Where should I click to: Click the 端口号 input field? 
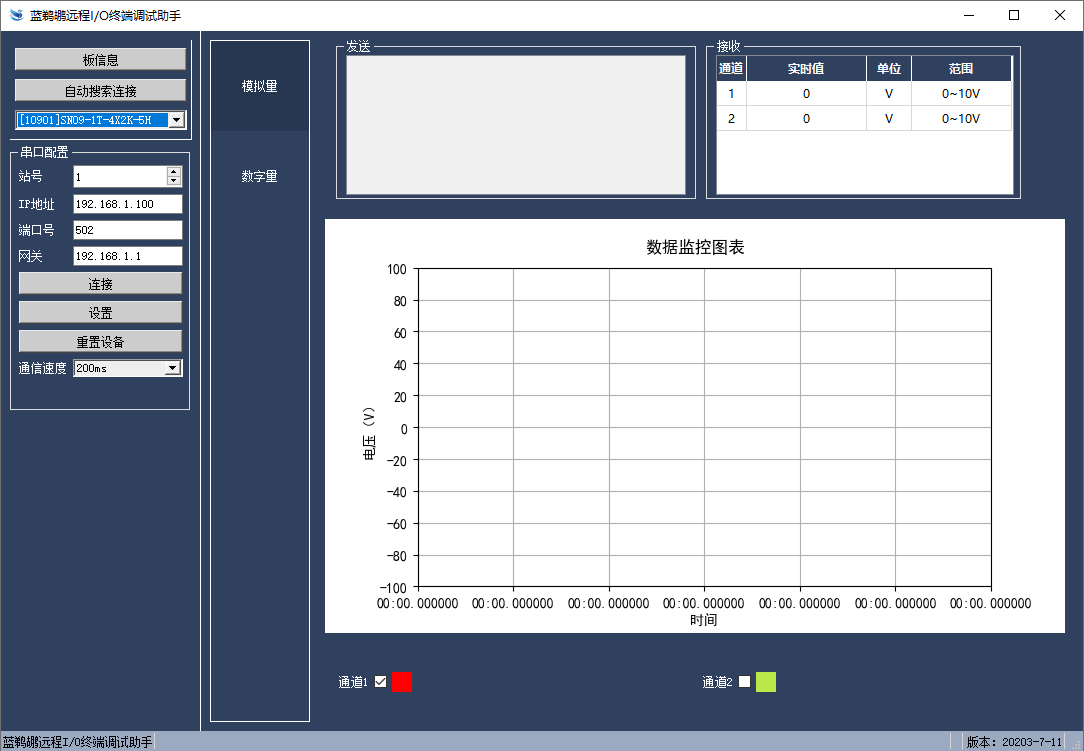tap(127, 230)
